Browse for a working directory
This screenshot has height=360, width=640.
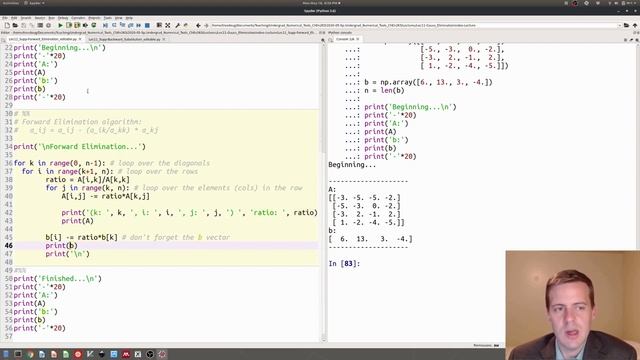[627, 25]
